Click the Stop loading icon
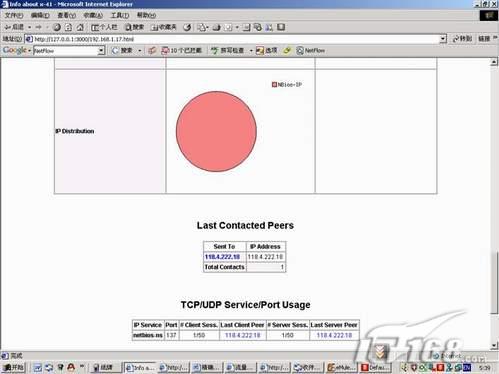499x374 pixels. (x=57, y=27)
